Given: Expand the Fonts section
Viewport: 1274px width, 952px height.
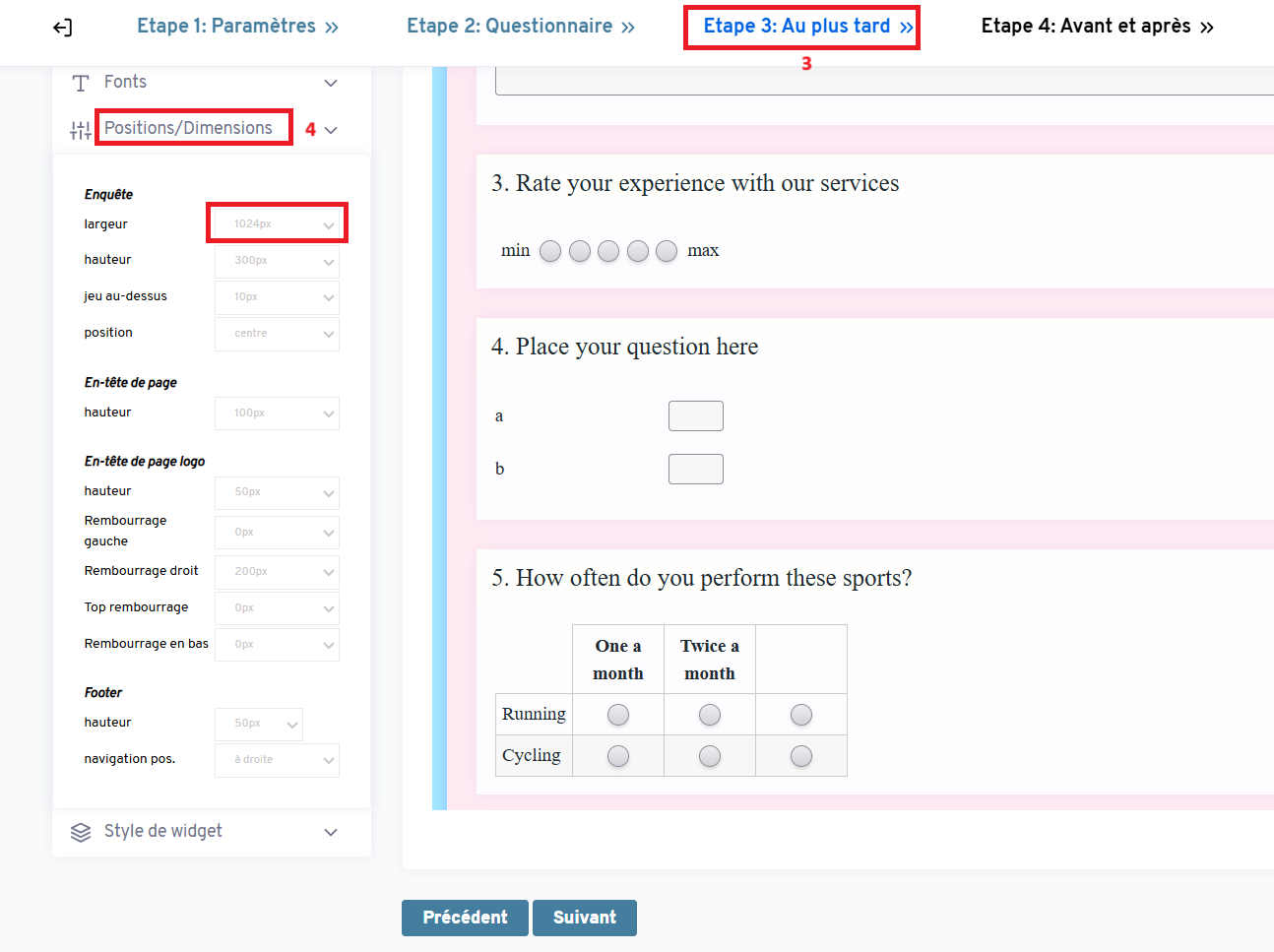Looking at the screenshot, I should click(x=331, y=84).
